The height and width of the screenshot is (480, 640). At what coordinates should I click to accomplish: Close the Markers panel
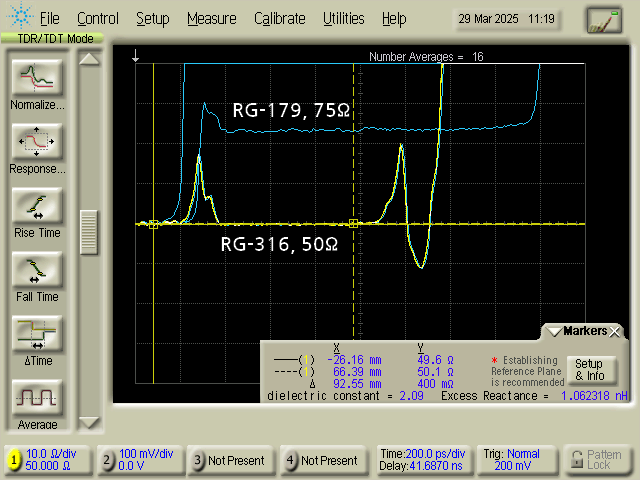[x=614, y=332]
